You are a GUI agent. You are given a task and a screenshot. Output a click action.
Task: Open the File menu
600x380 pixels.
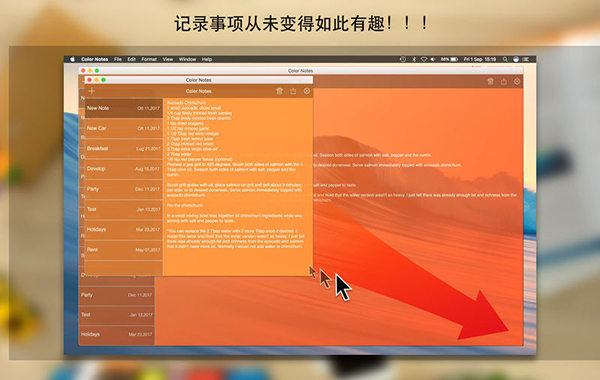(x=118, y=59)
